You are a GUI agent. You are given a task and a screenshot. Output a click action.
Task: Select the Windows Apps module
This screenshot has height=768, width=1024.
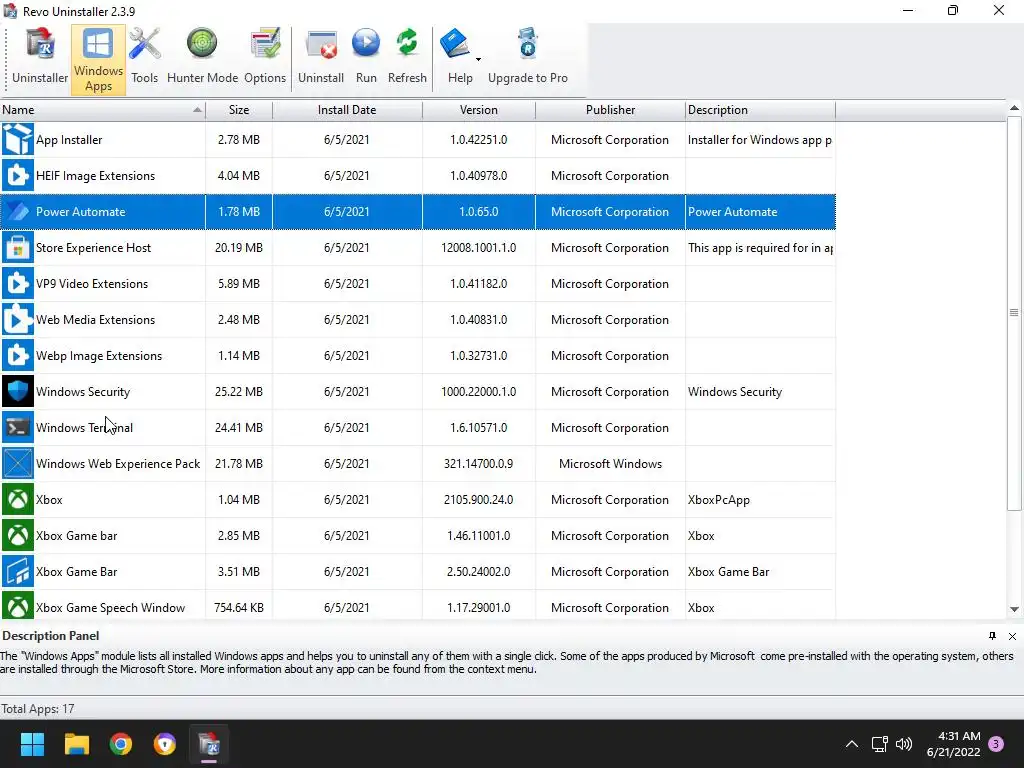pyautogui.click(x=98, y=60)
